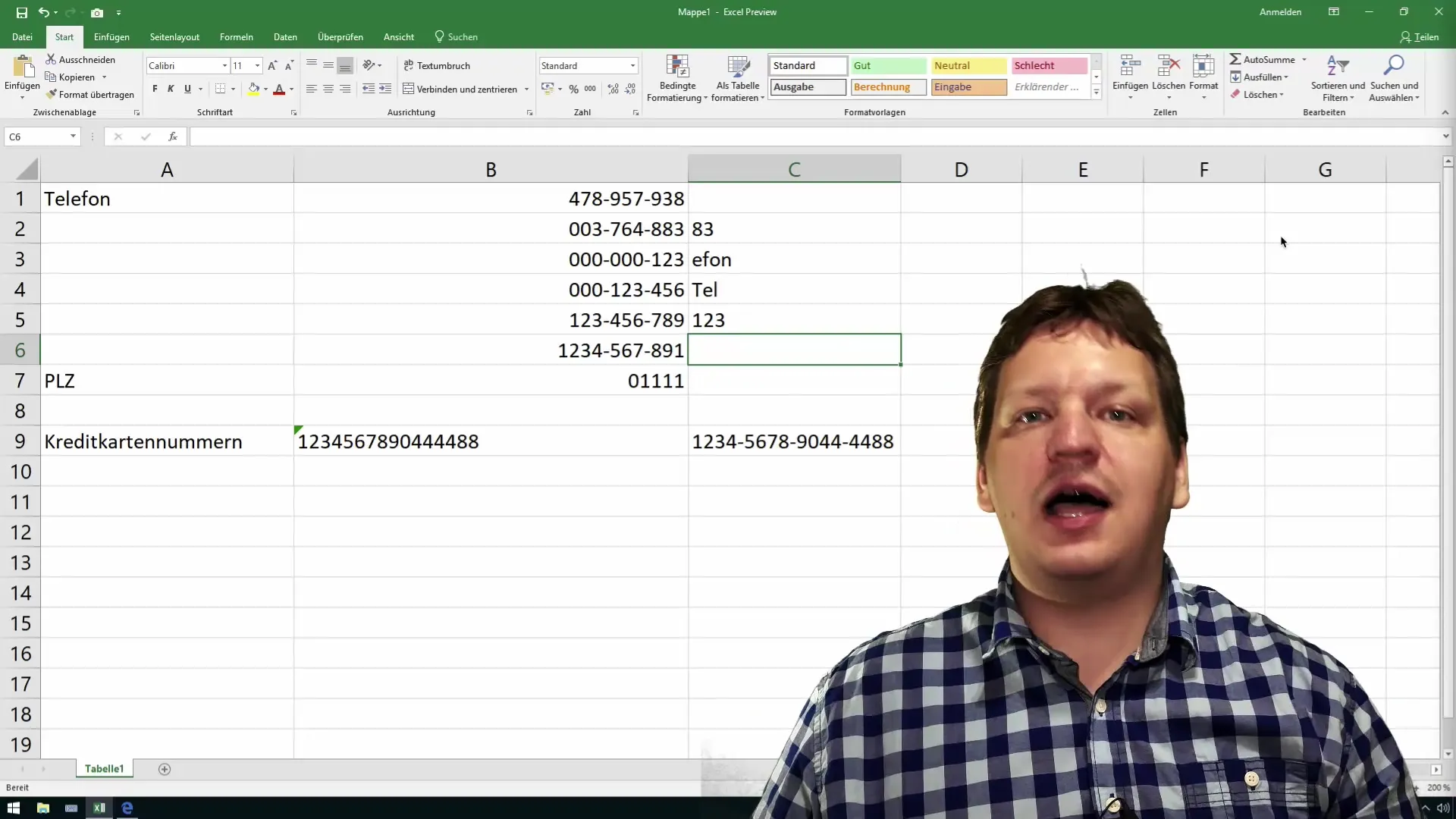This screenshot has width=1456, height=819.
Task: Open Überprüfen ribbon menu tab
Action: tap(341, 37)
